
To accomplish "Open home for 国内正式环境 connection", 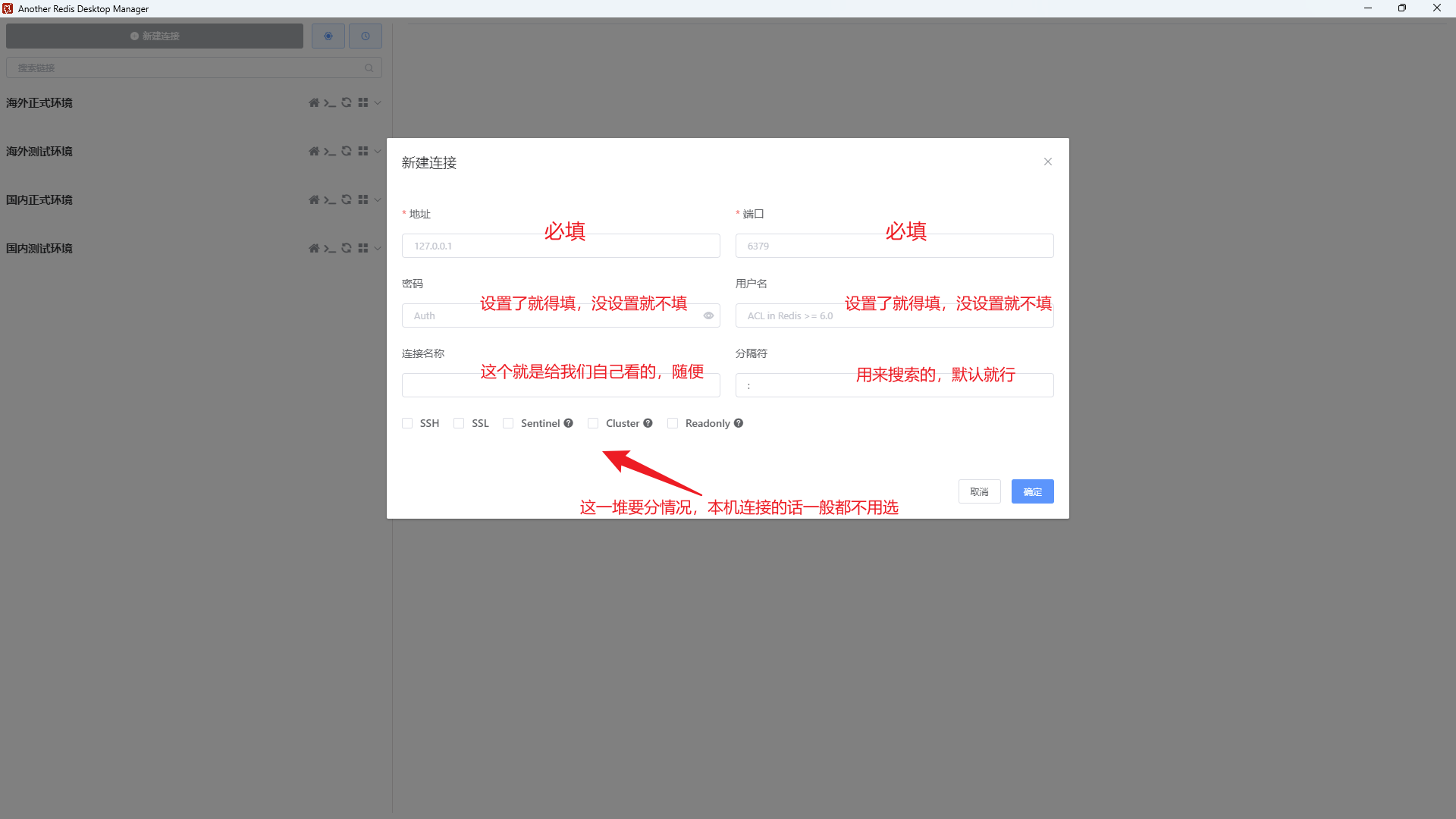I will click(x=314, y=199).
